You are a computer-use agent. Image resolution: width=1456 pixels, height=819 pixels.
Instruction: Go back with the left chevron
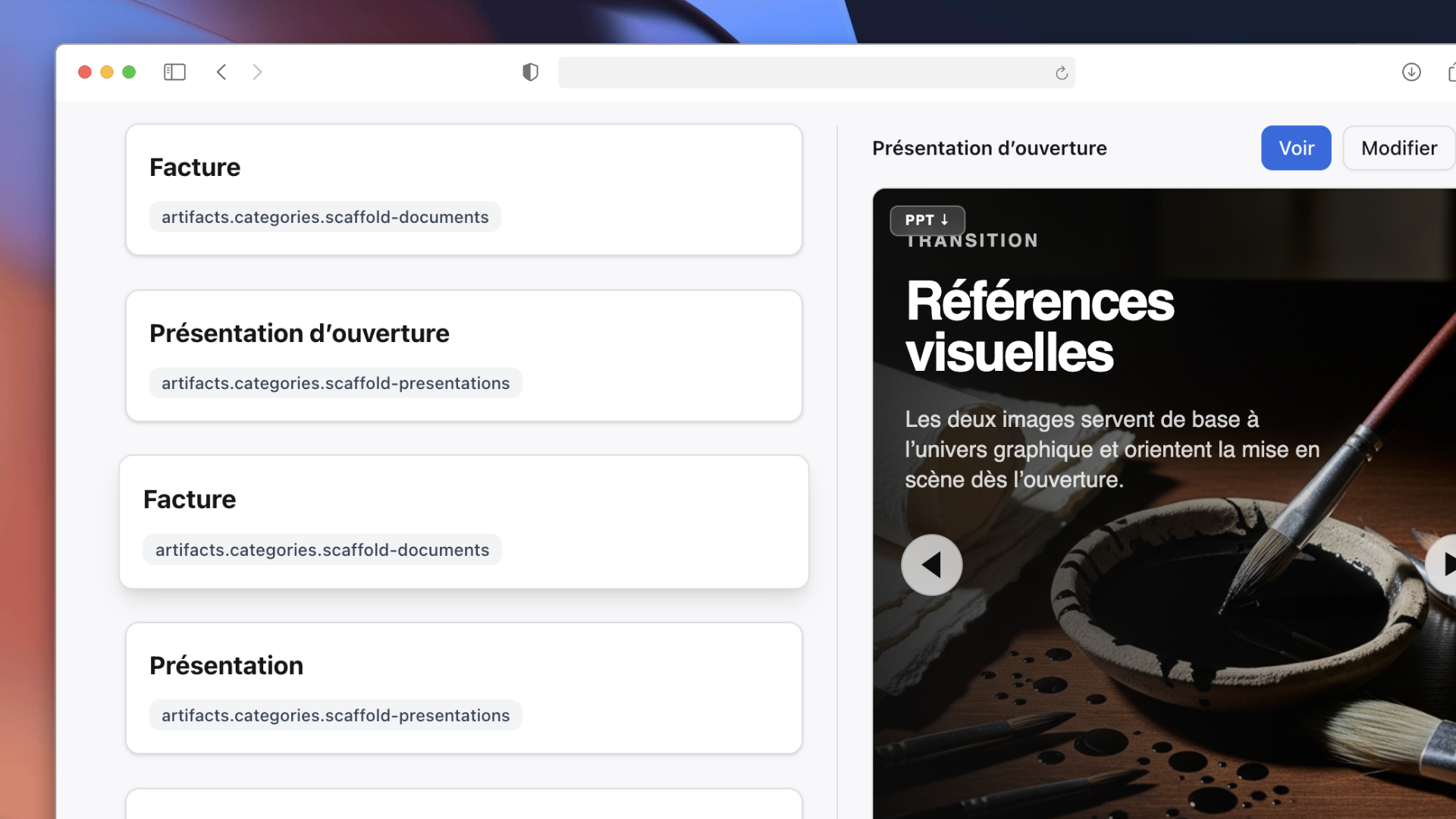[x=221, y=72]
